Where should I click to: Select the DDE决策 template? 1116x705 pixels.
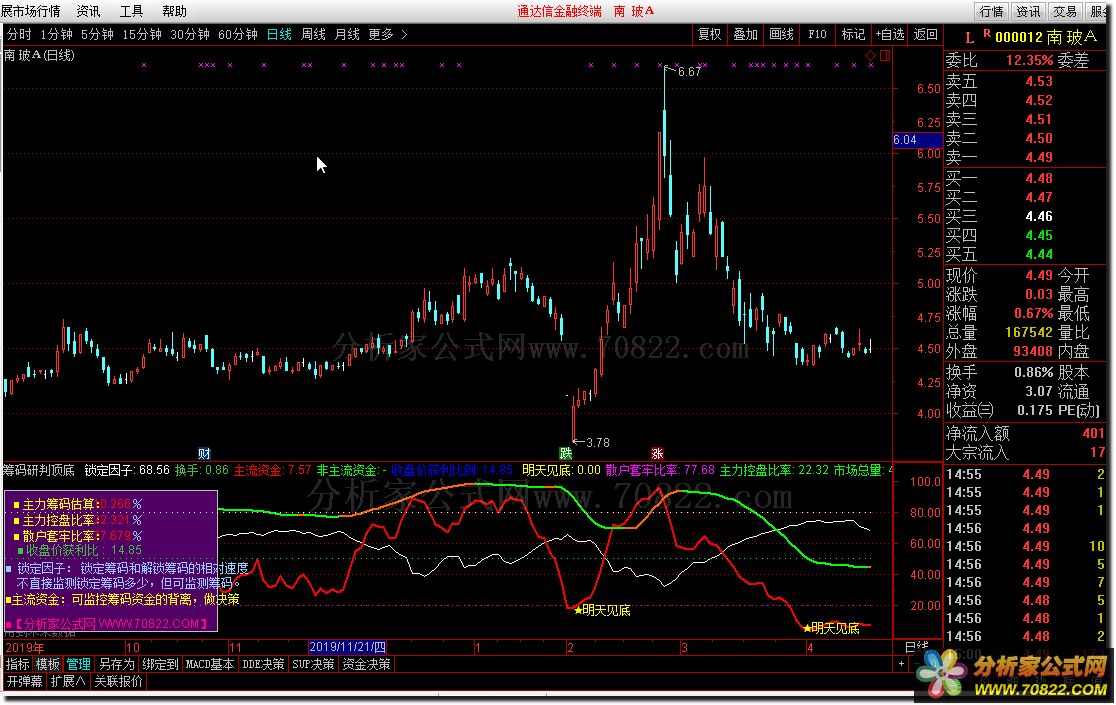(x=263, y=664)
